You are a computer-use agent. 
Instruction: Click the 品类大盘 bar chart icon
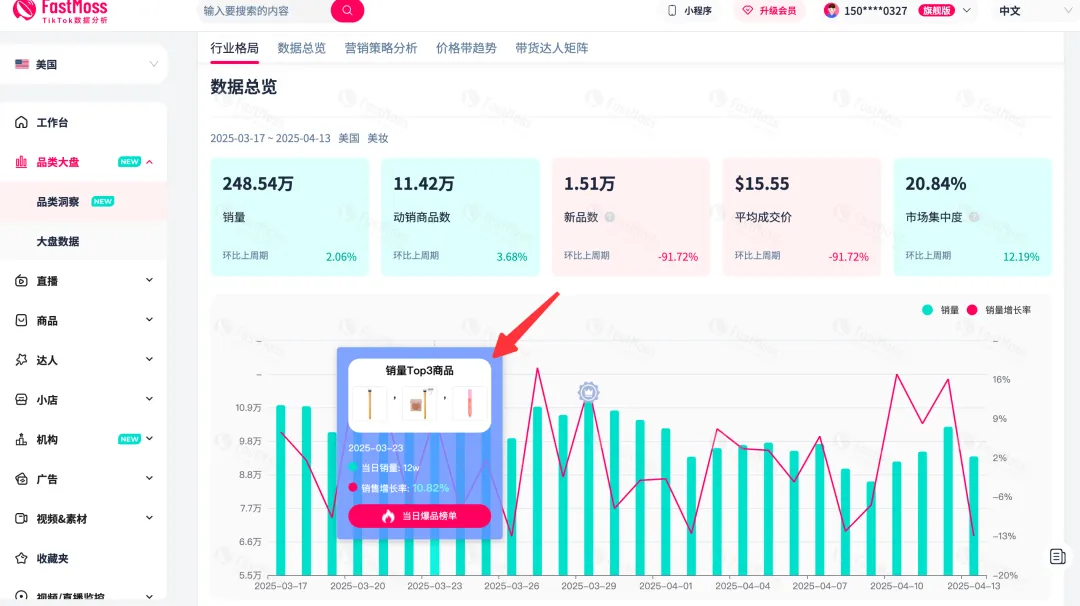[21, 162]
